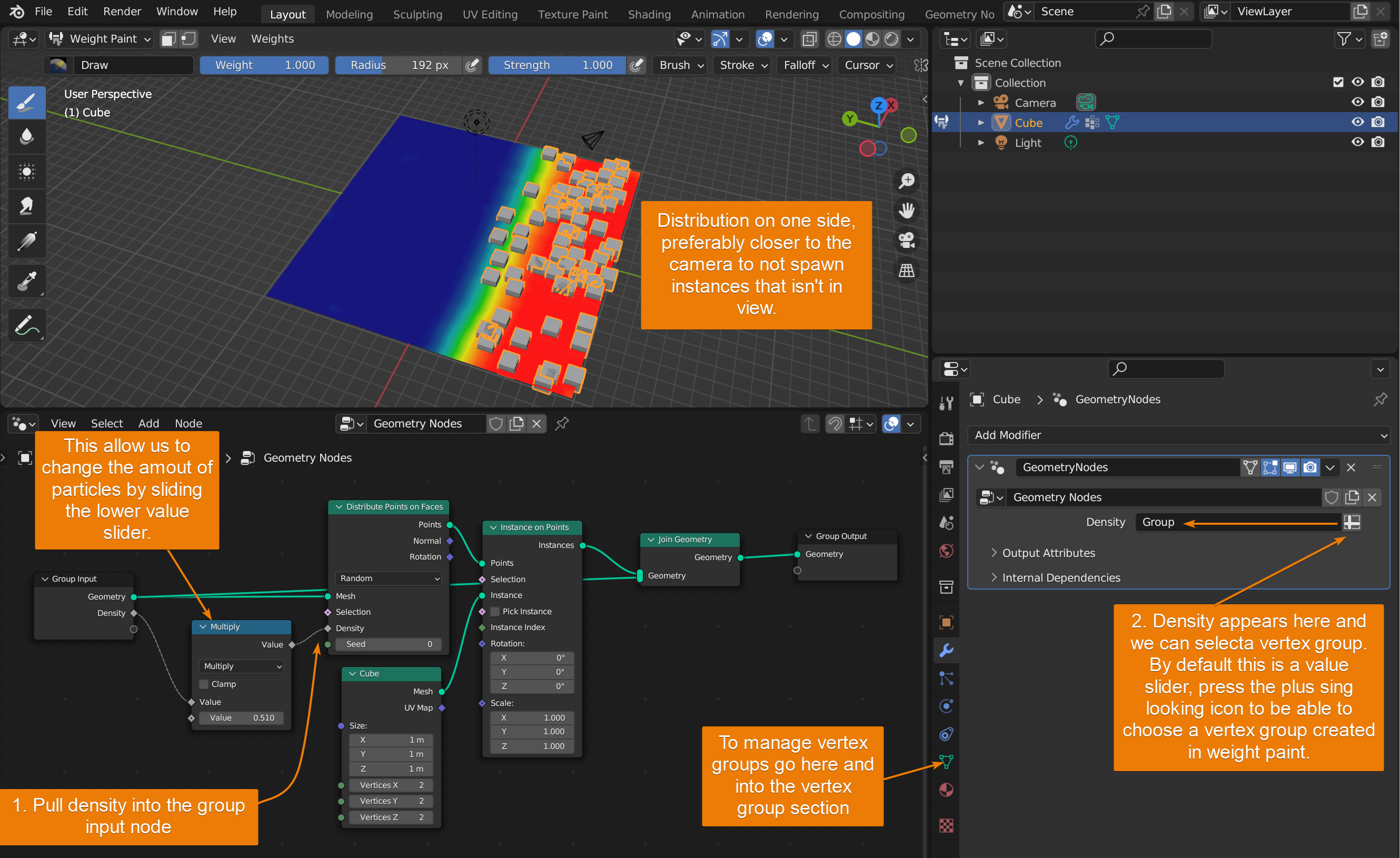Screen dimensions: 1400x858
Task: Select the Smear brush tool
Action: (x=27, y=206)
